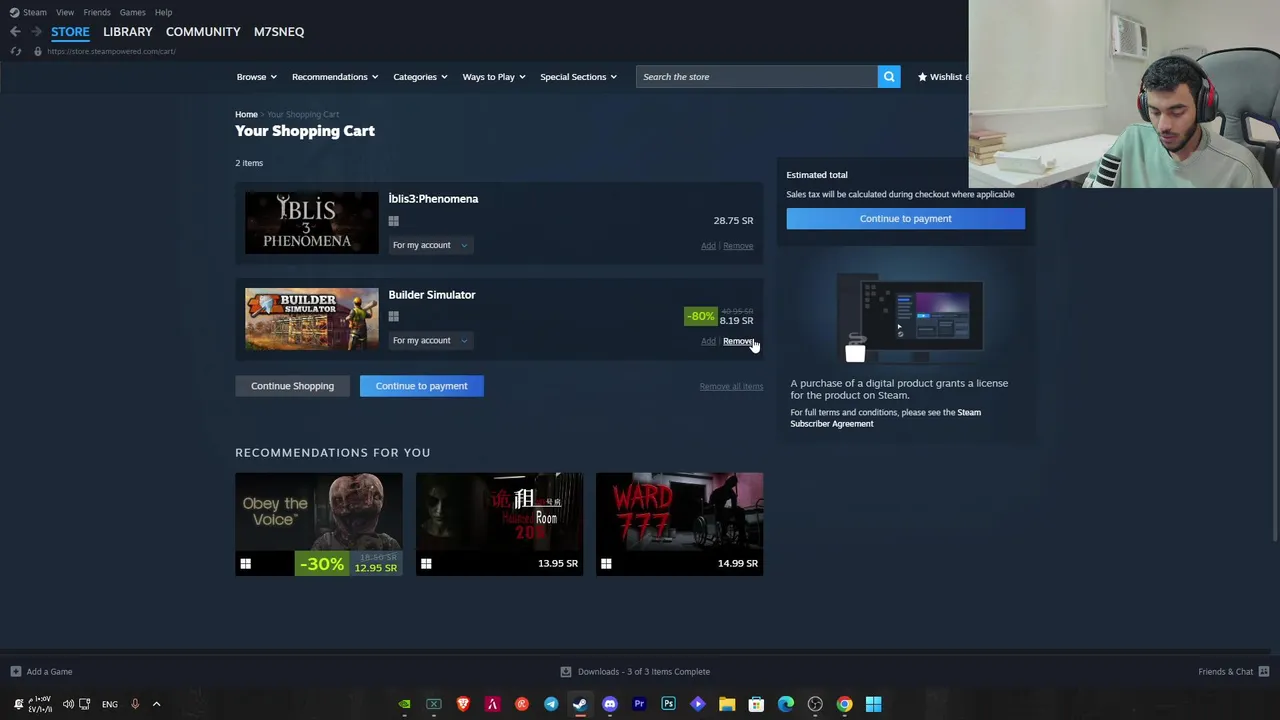Open NVIDIA app from the taskbar
The height and width of the screenshot is (720, 1280).
[404, 704]
